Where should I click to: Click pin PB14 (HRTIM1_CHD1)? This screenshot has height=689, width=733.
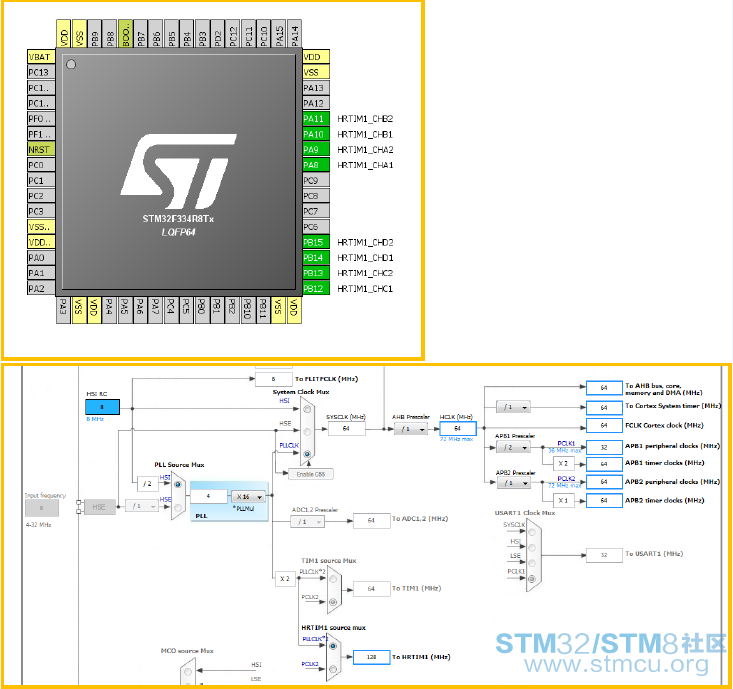(316, 258)
